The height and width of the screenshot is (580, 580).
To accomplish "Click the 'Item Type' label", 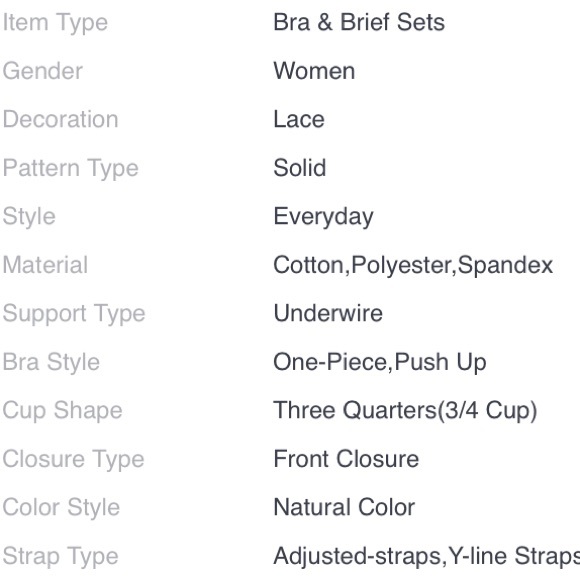I will tap(55, 23).
